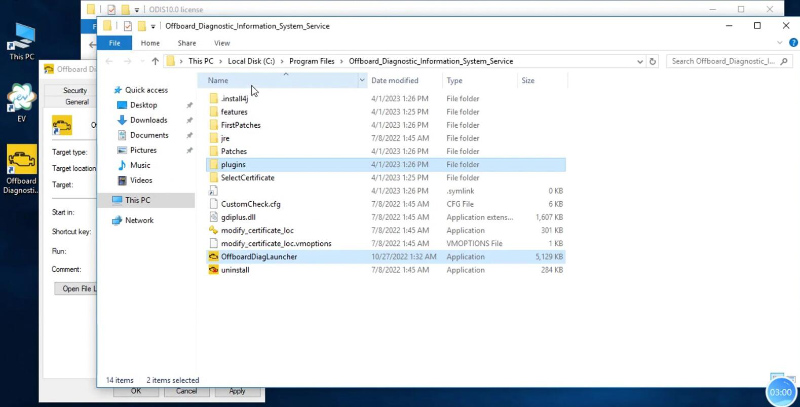
Task: Select This PC in navigation pane
Action: pyautogui.click(x=146, y=200)
